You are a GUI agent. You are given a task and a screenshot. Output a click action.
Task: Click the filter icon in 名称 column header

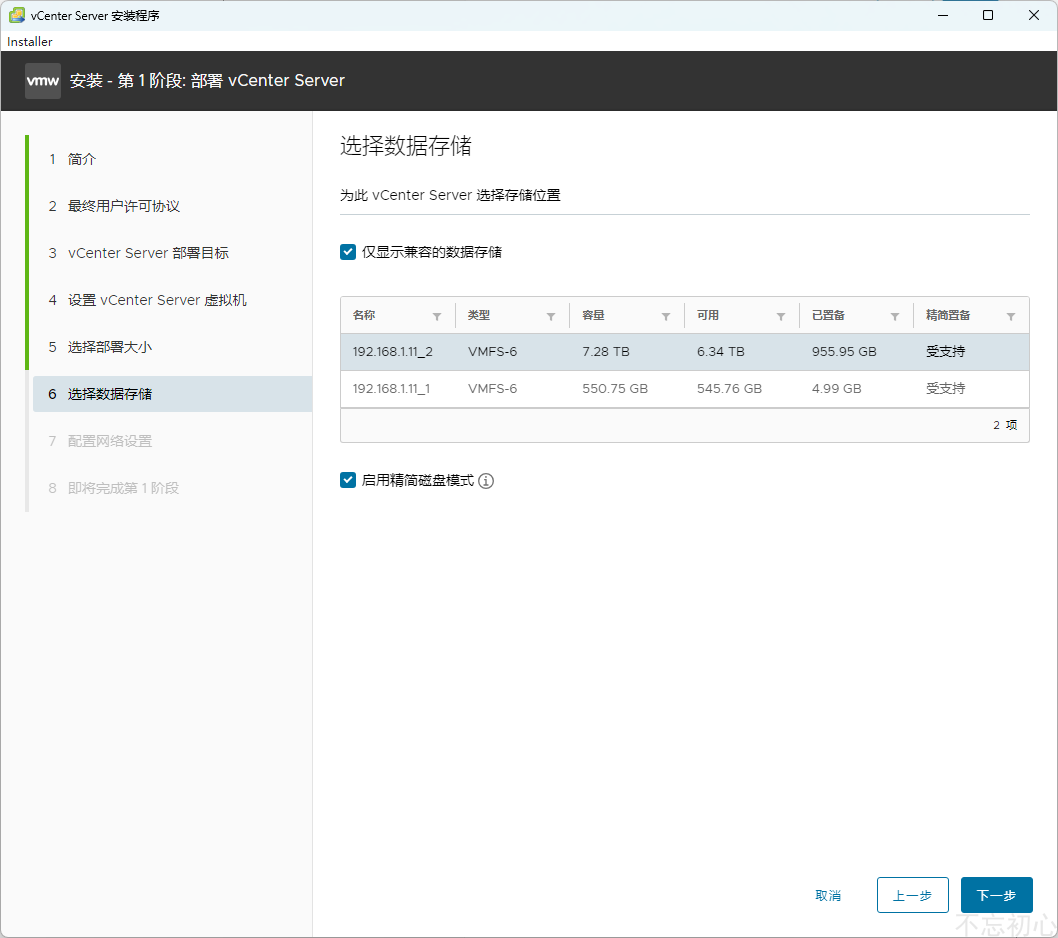(x=437, y=316)
